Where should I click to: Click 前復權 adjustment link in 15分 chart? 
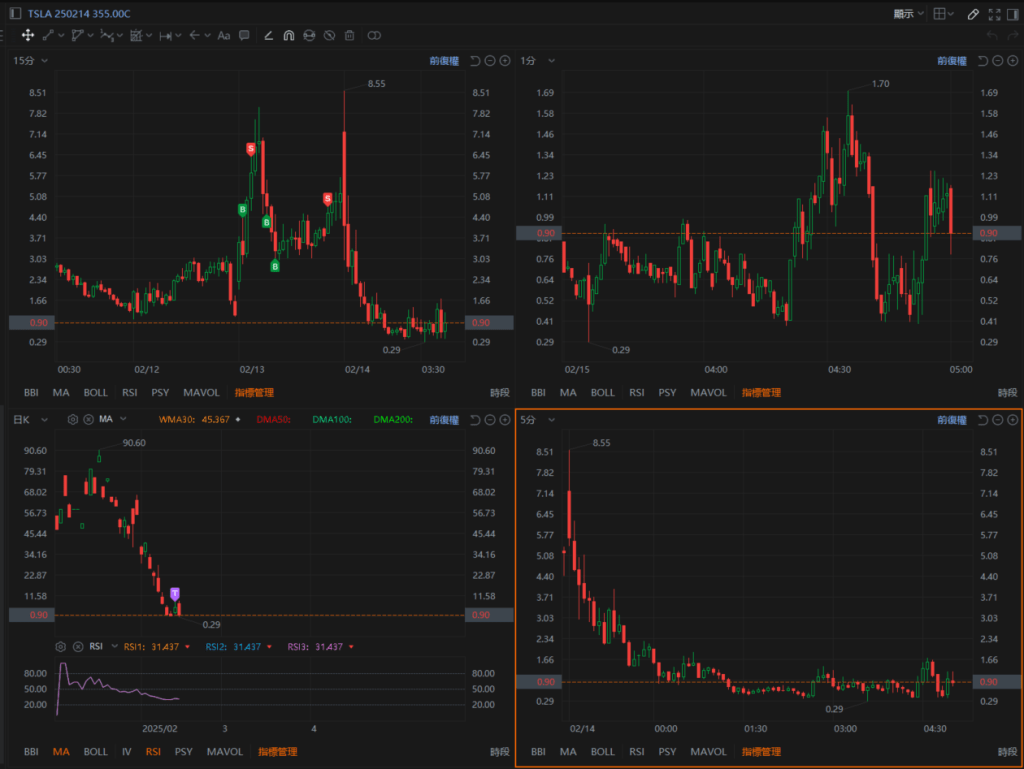pyautogui.click(x=445, y=61)
